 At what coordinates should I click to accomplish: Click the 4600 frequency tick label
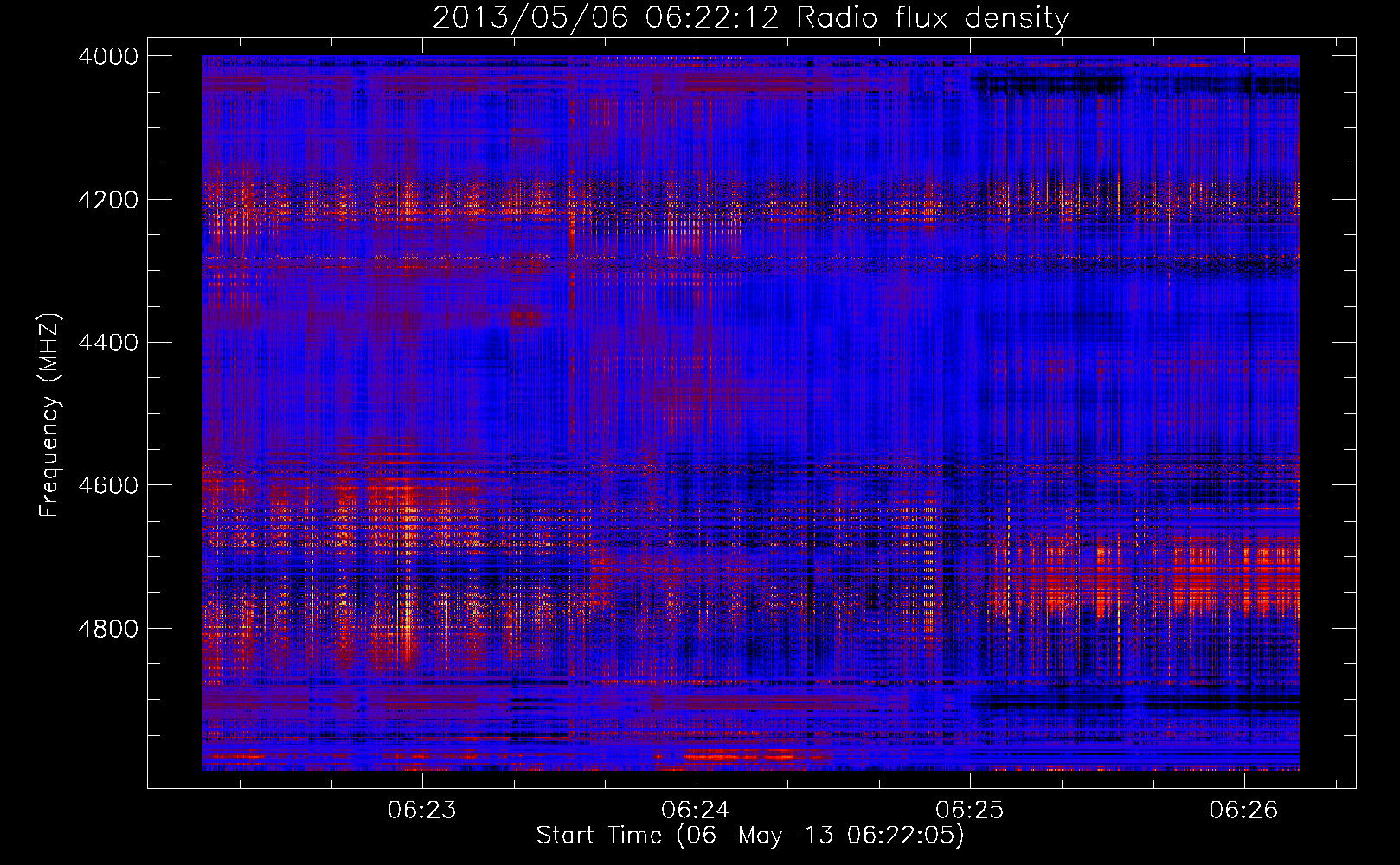point(108,485)
